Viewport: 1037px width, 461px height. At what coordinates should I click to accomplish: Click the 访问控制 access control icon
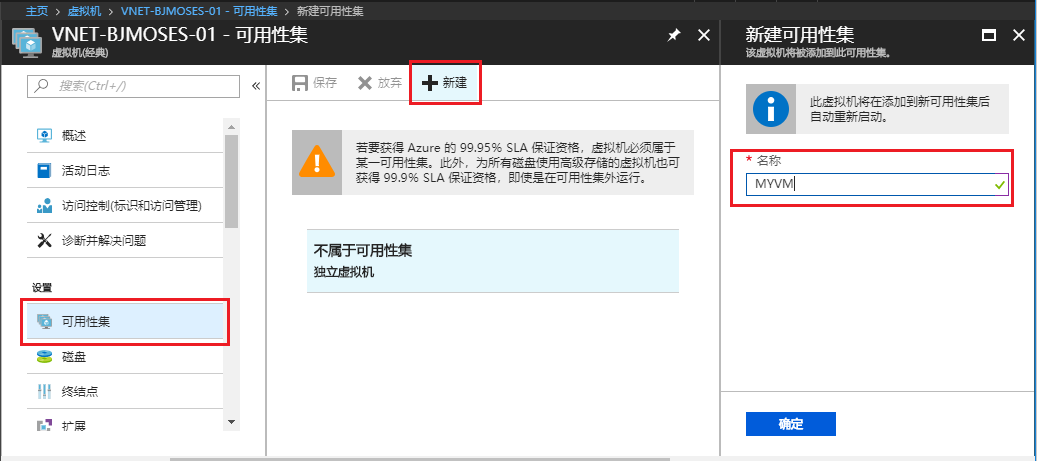[x=44, y=206]
